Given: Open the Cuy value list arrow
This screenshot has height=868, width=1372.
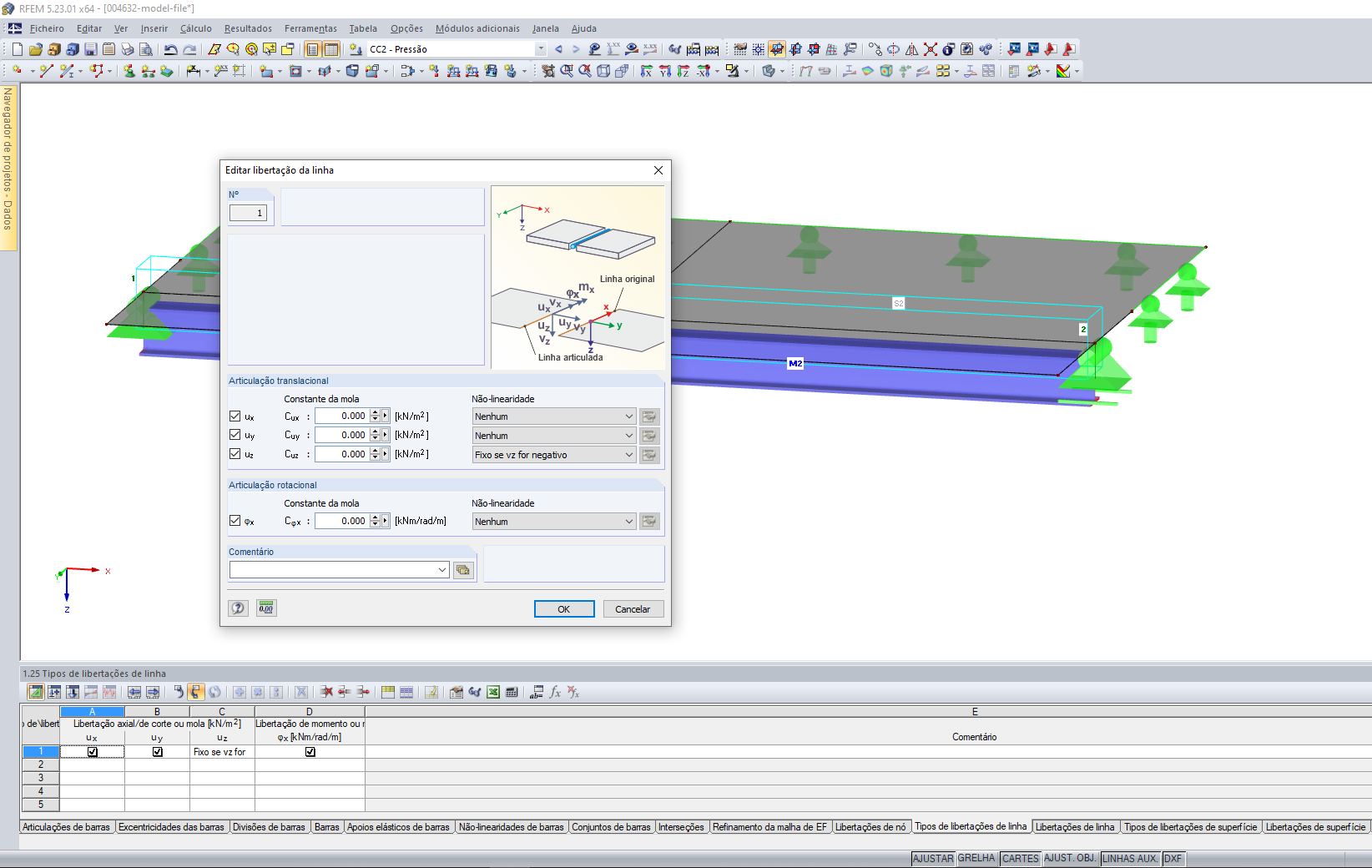Looking at the screenshot, I should coord(386,435).
